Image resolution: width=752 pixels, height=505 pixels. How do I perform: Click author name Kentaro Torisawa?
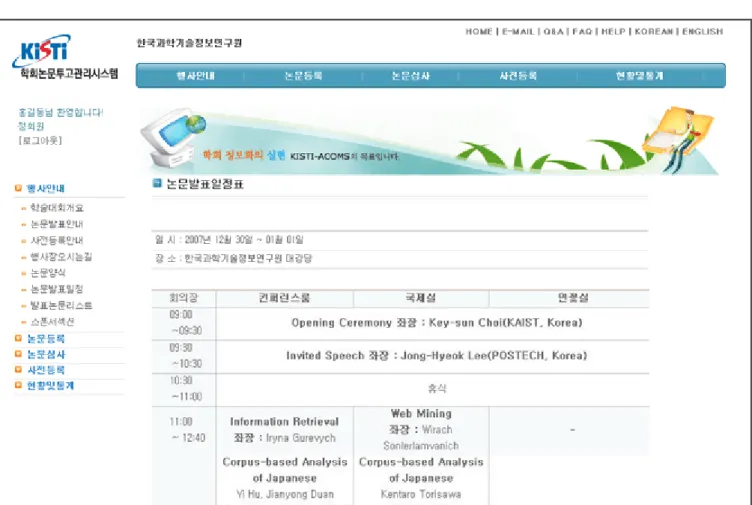[x=421, y=494]
